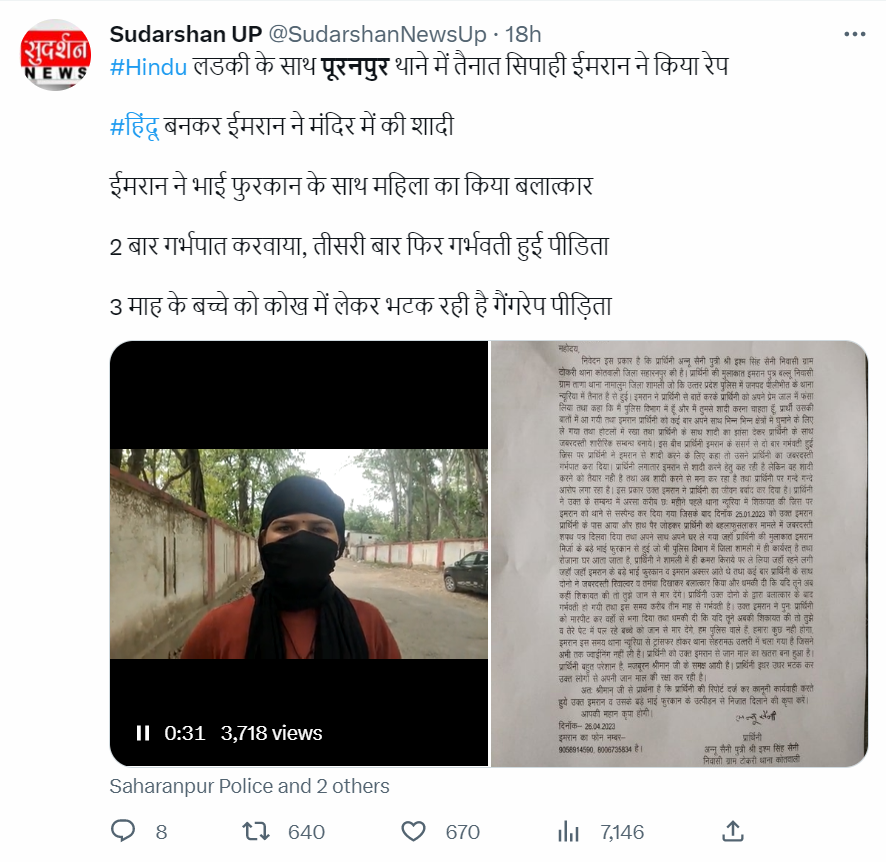The width and height of the screenshot is (886, 862).
Task: Like the tweet with the heart icon
Action: point(413,831)
